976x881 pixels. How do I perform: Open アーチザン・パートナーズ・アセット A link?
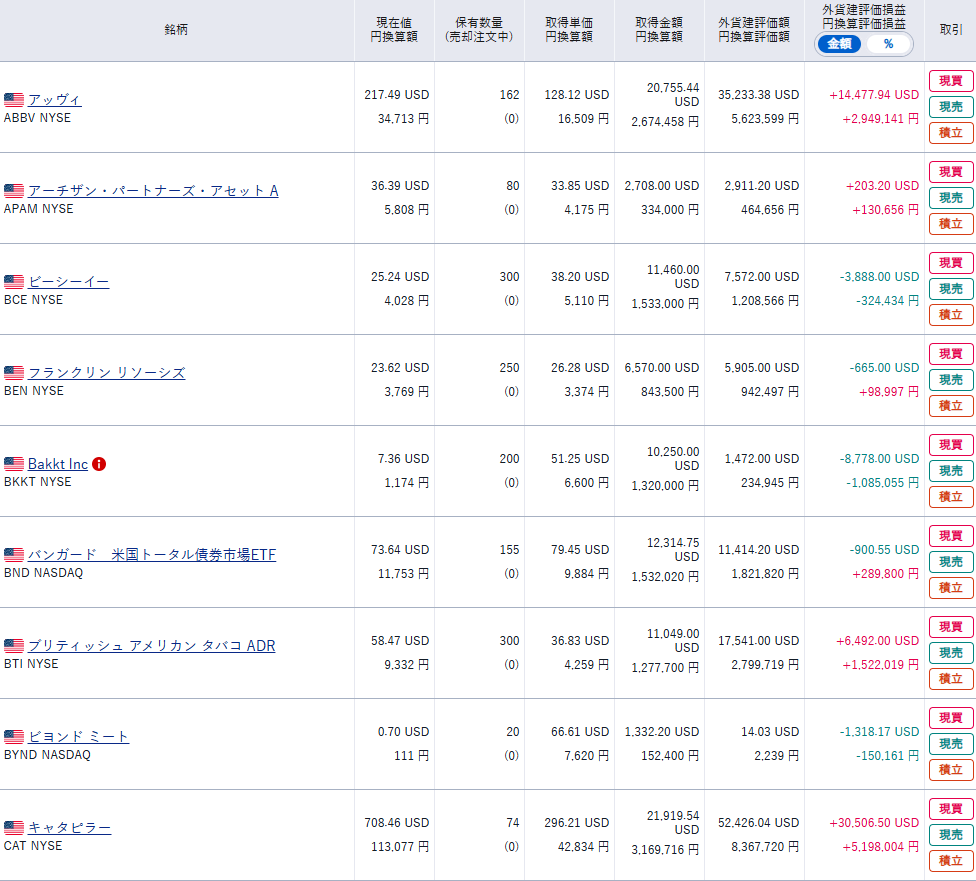tap(153, 191)
